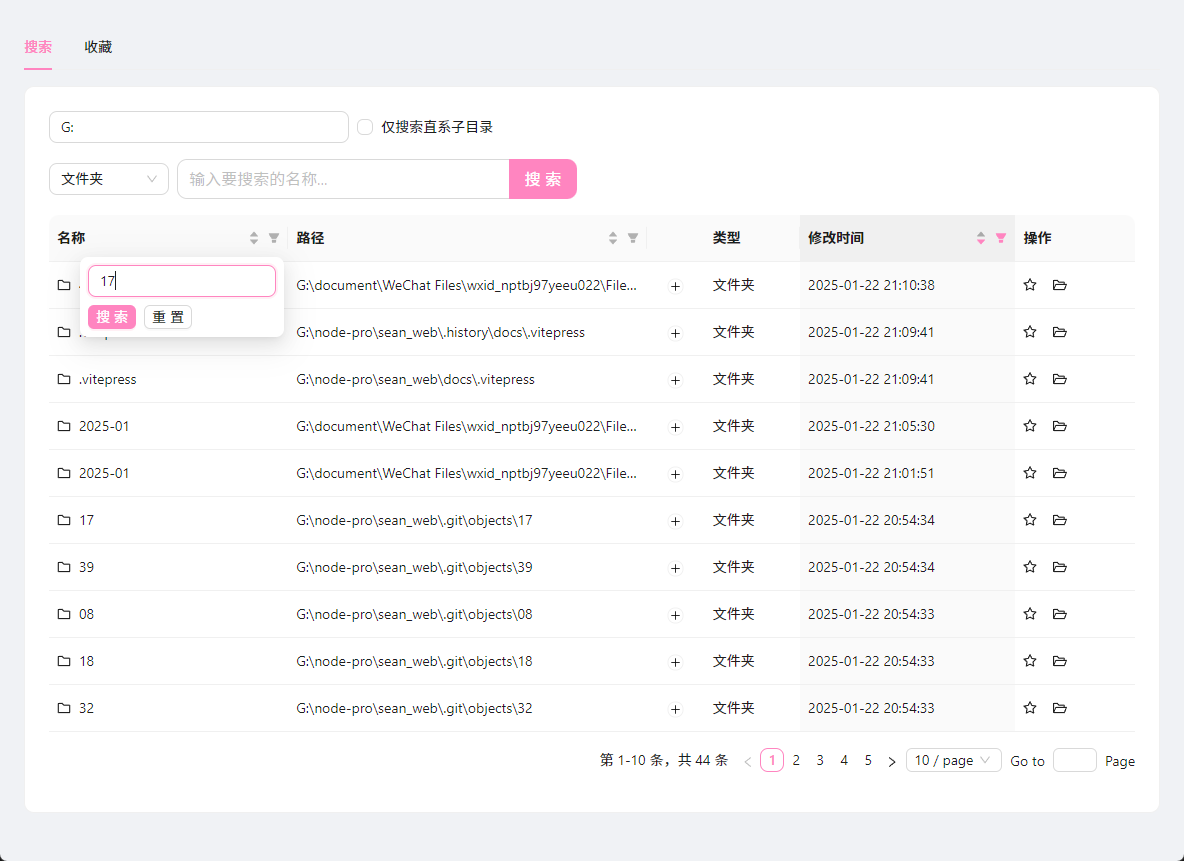Image resolution: width=1184 pixels, height=861 pixels.
Task: Click the large pink 搜索 button
Action: 543,179
